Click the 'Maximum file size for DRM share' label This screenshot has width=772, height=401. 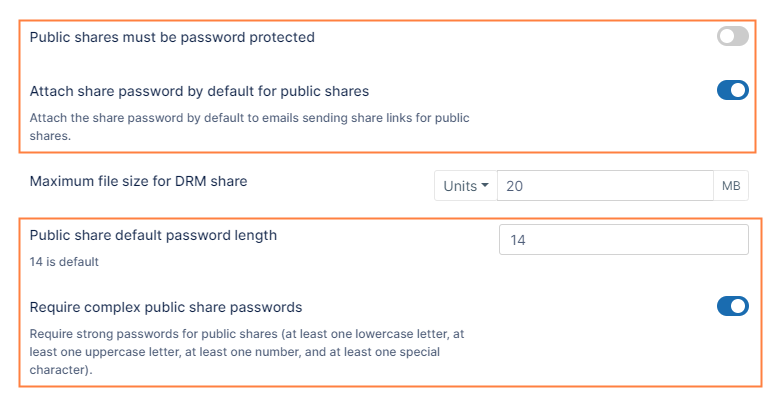pos(138,181)
